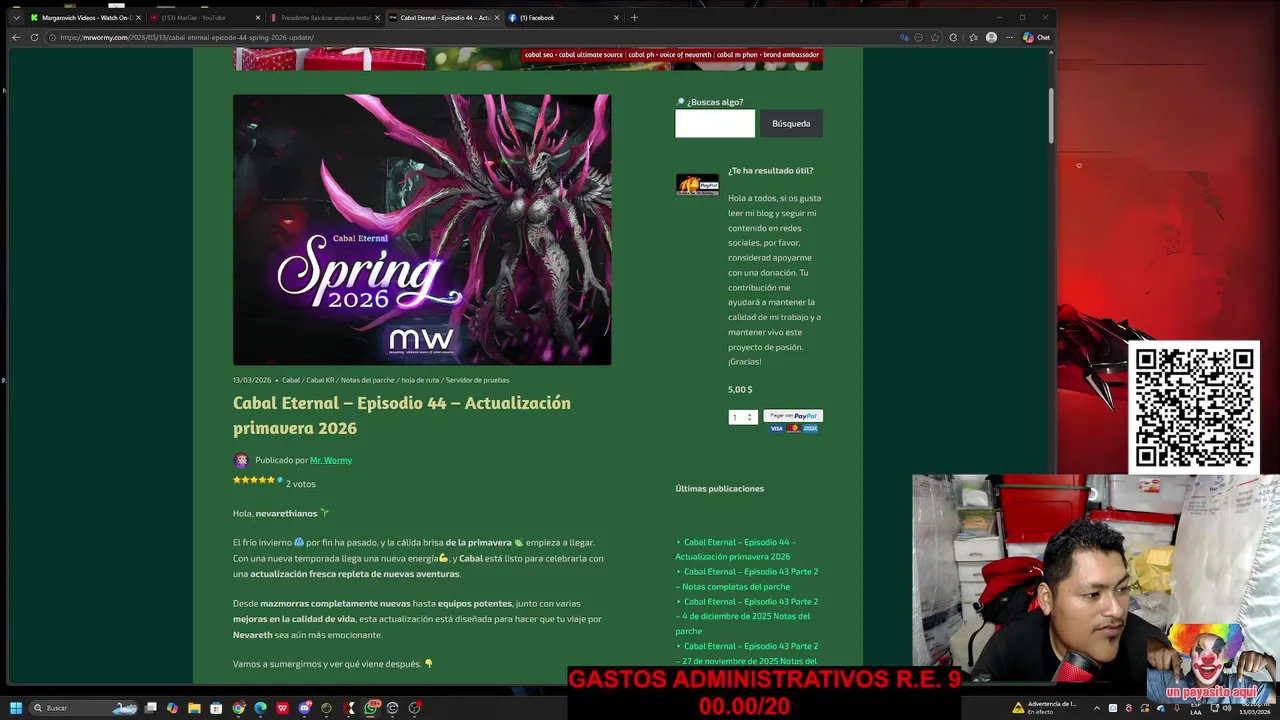Rate the post with the star rating
The width and height of the screenshot is (1280, 720).
254,480
